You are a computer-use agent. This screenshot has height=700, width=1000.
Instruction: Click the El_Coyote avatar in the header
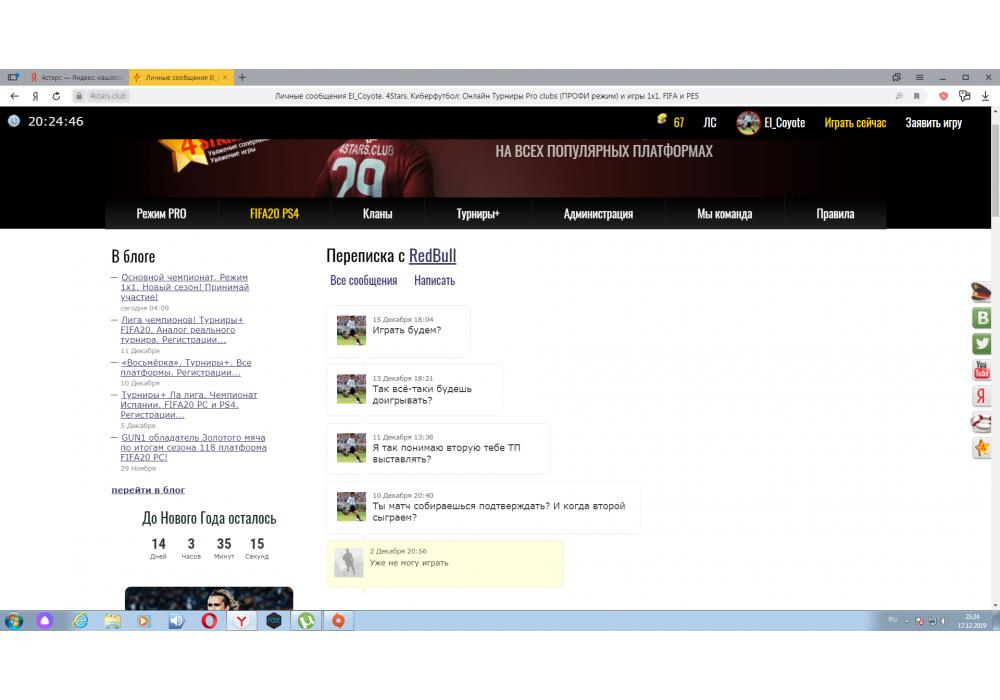point(748,122)
